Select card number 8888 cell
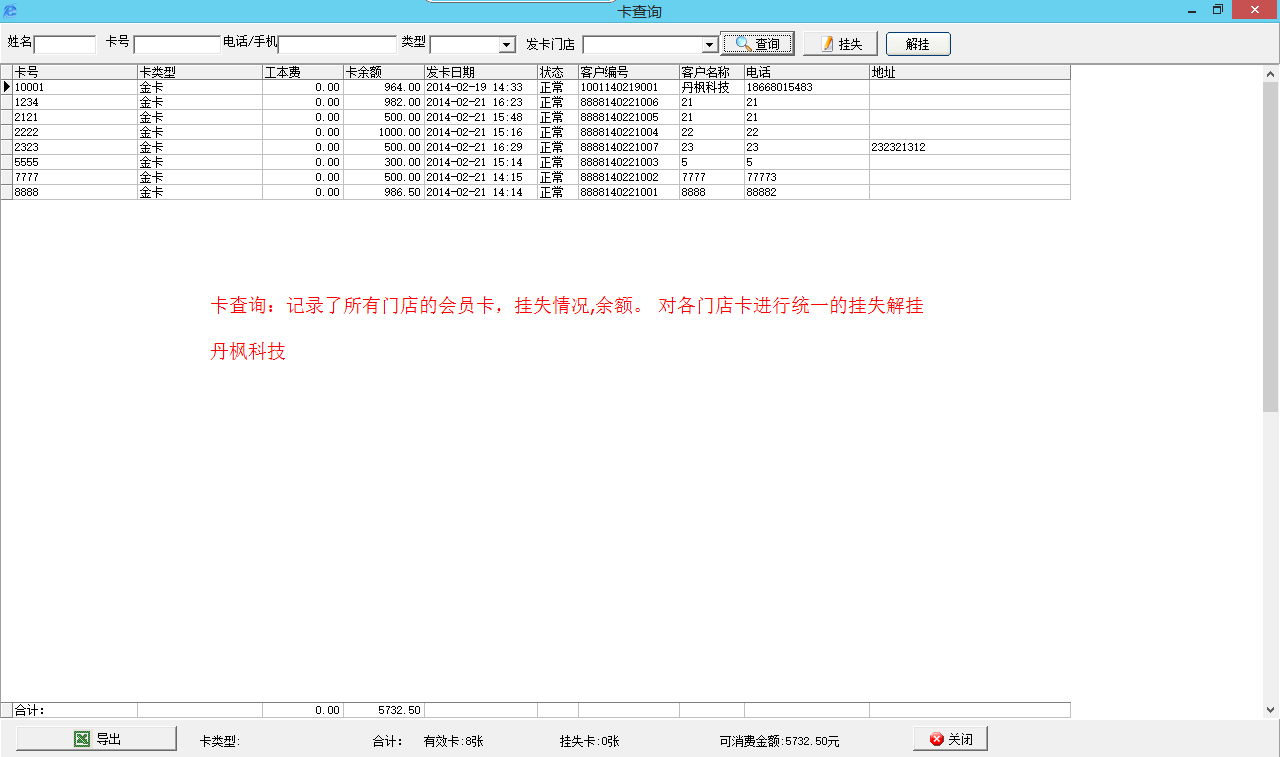The height and width of the screenshot is (757, 1280). click(x=75, y=192)
